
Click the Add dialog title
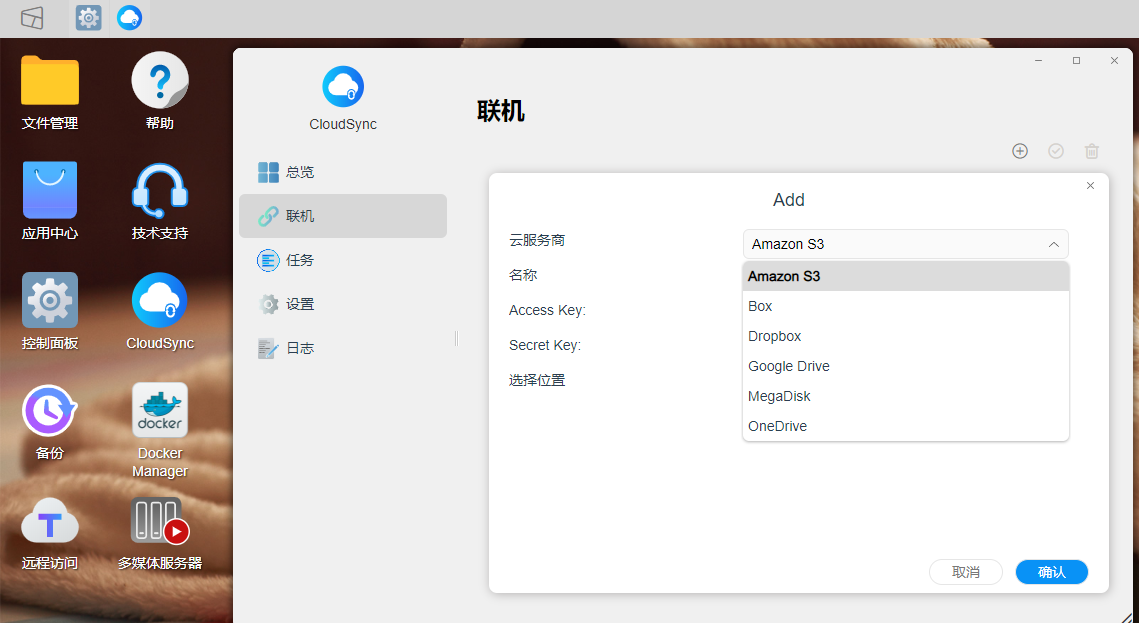coord(789,200)
